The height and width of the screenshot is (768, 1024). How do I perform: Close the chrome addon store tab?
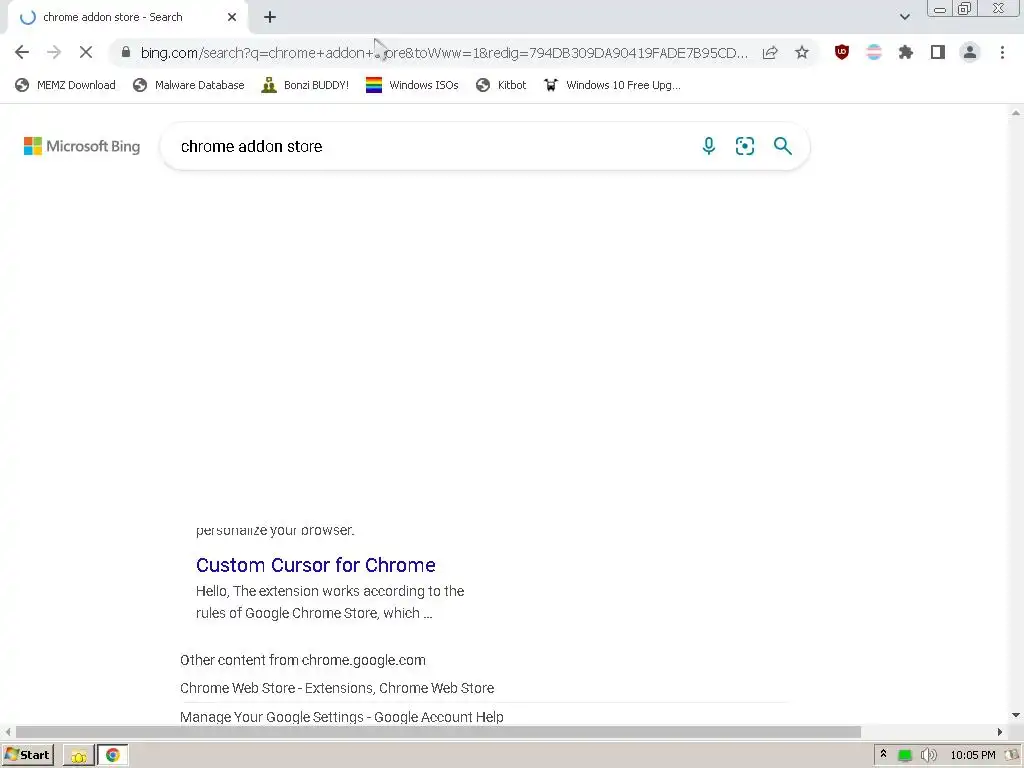(x=232, y=17)
